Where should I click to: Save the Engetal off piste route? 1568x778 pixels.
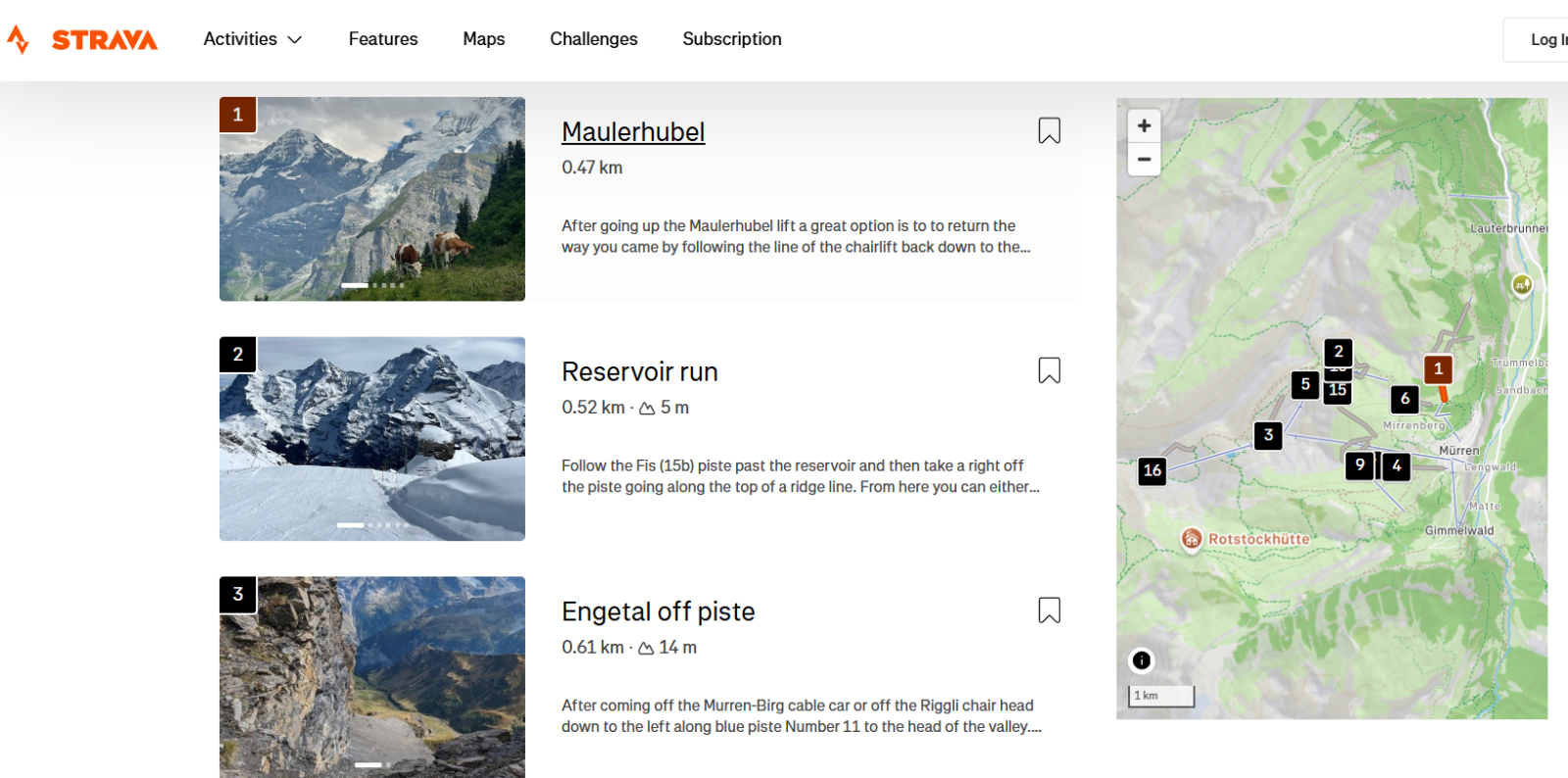pyautogui.click(x=1049, y=610)
